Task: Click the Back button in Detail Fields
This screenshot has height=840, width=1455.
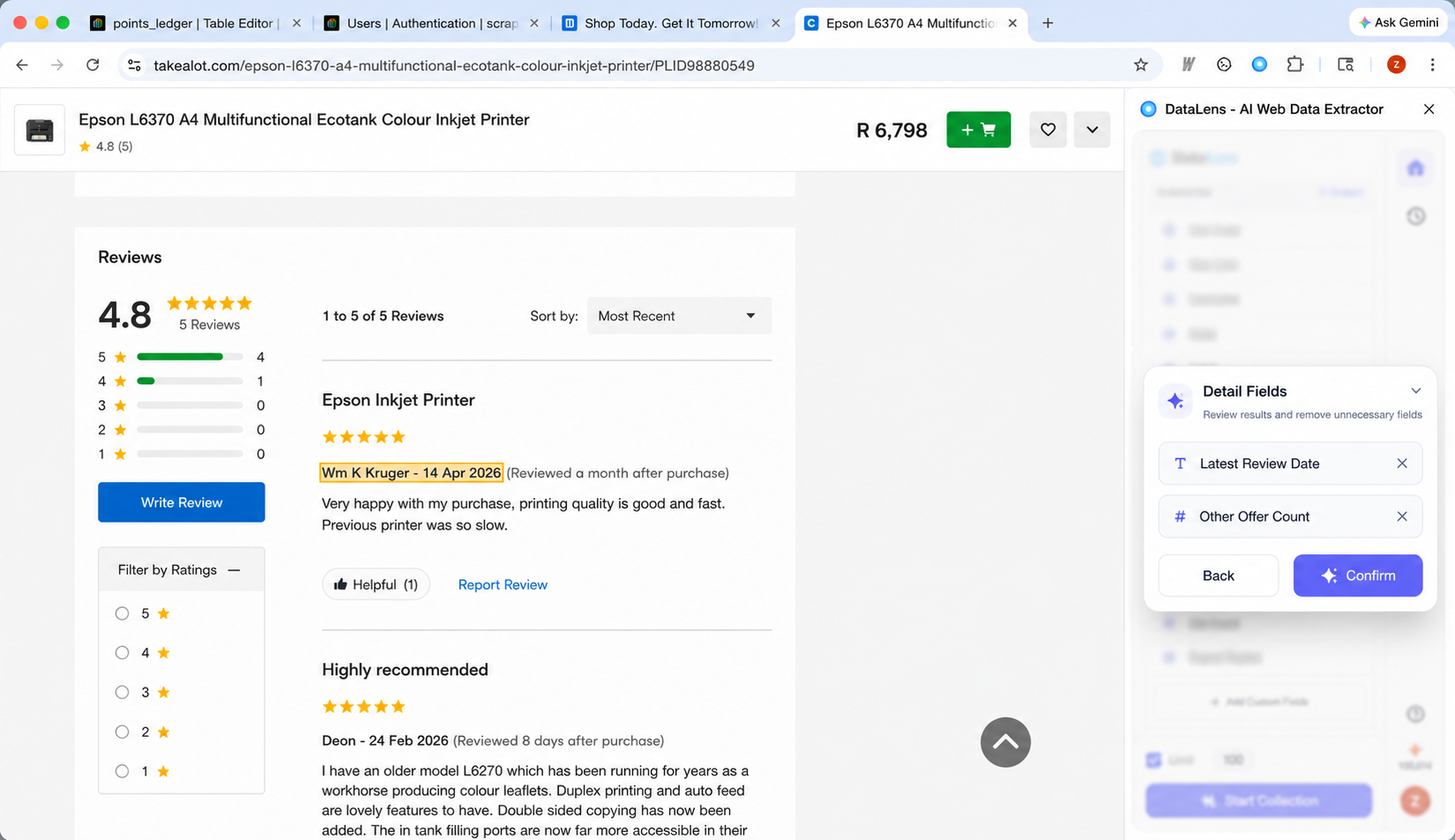Action: coord(1218,576)
